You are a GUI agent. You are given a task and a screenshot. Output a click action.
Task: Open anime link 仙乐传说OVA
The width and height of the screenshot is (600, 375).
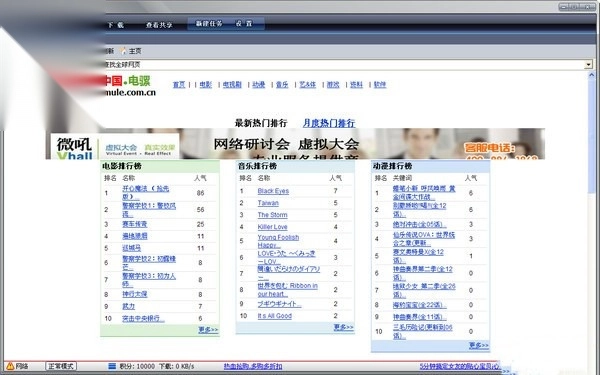424,239
